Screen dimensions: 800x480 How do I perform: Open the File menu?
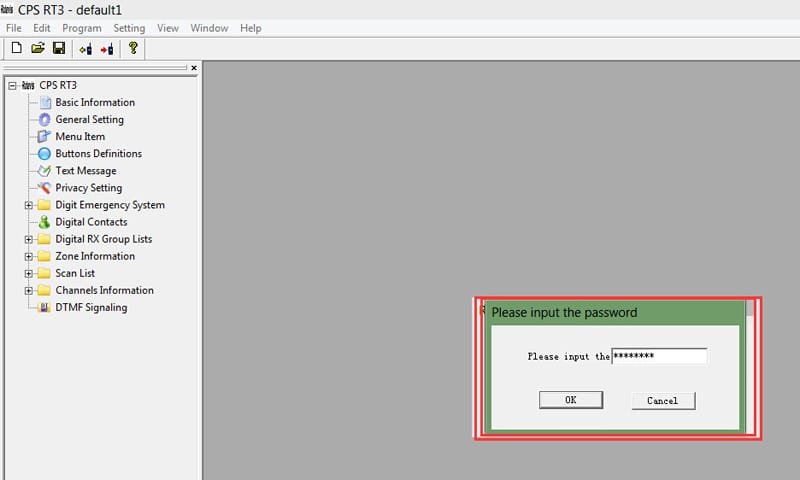[14, 28]
